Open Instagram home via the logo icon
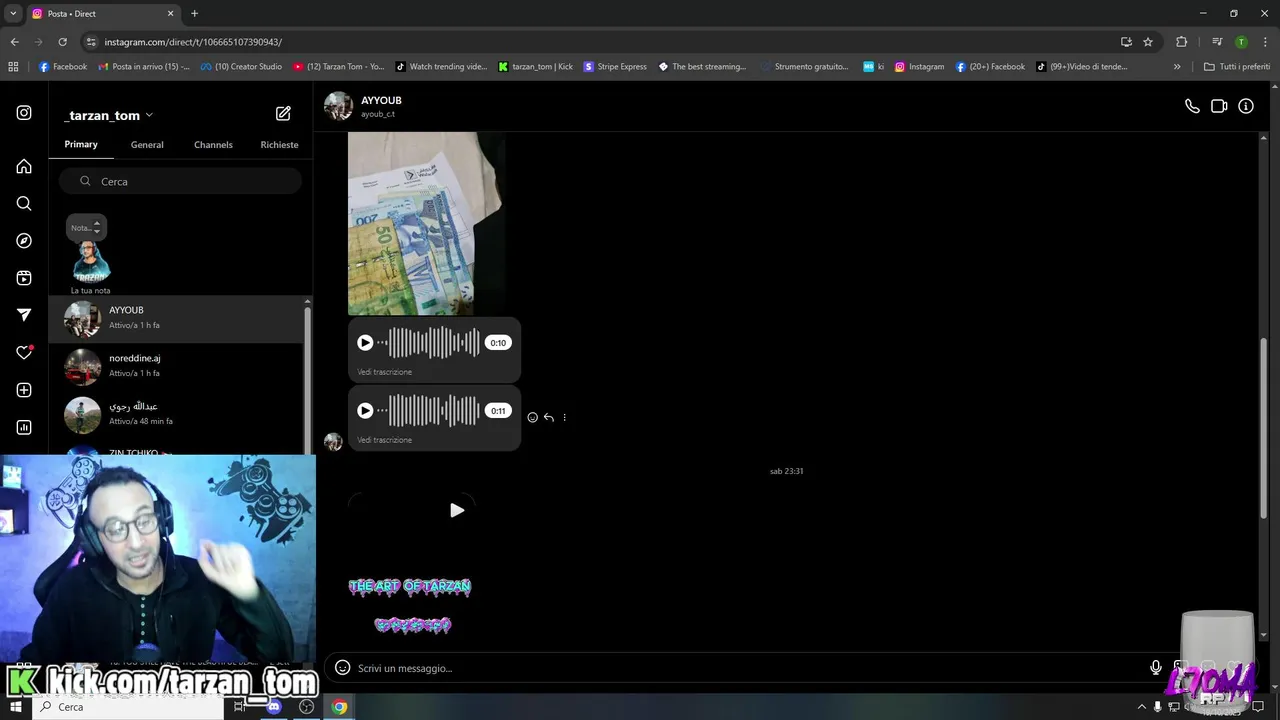1280x720 pixels. [24, 113]
